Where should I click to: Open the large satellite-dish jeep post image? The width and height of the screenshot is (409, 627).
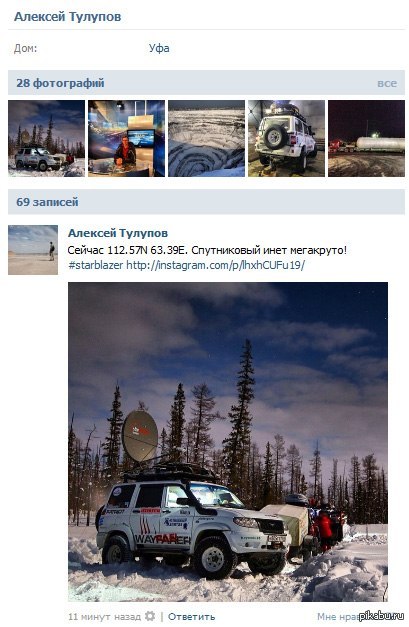point(228,442)
